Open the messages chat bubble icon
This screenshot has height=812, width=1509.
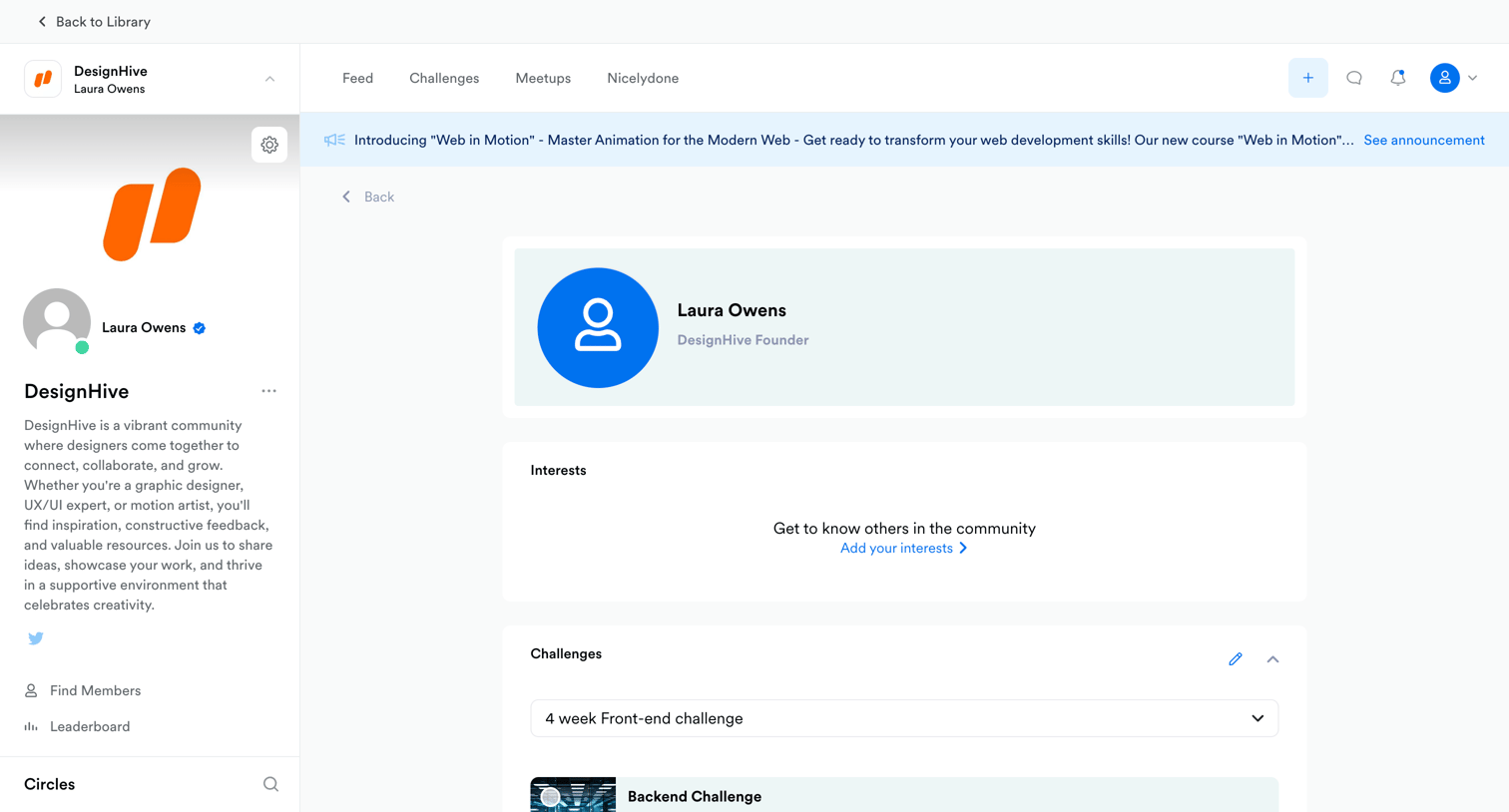(1353, 78)
